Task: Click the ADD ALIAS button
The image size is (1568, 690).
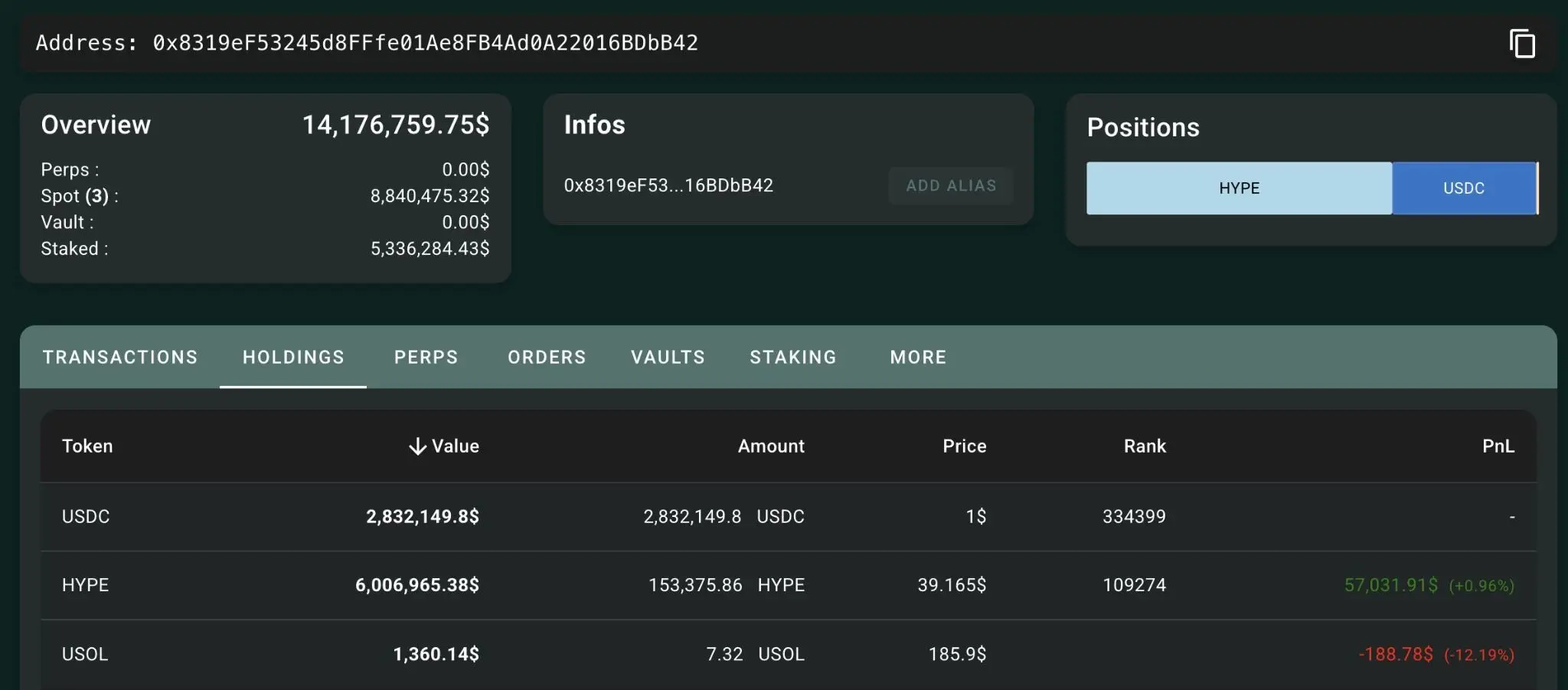Action: point(951,185)
